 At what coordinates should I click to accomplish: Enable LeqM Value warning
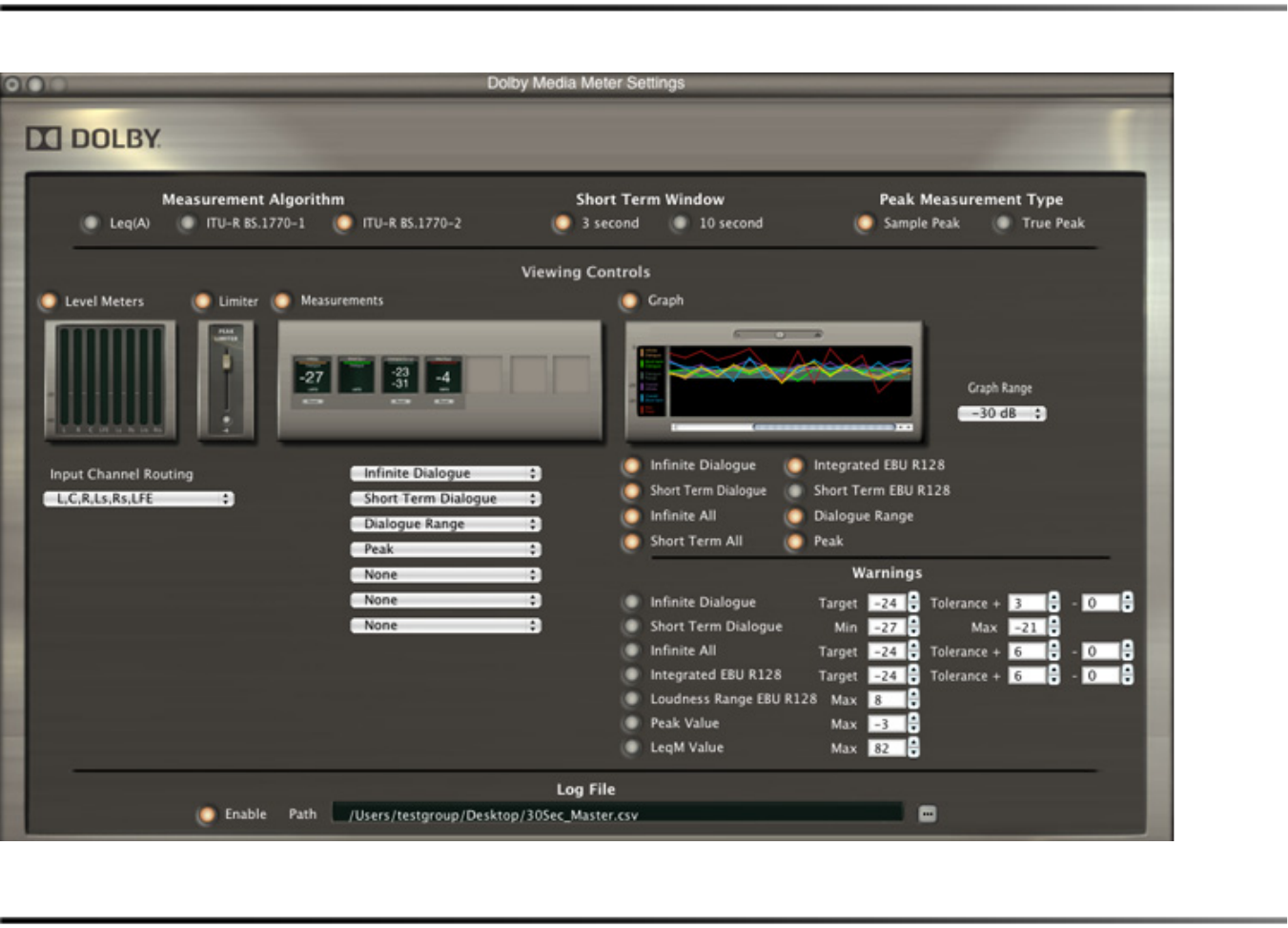click(631, 748)
